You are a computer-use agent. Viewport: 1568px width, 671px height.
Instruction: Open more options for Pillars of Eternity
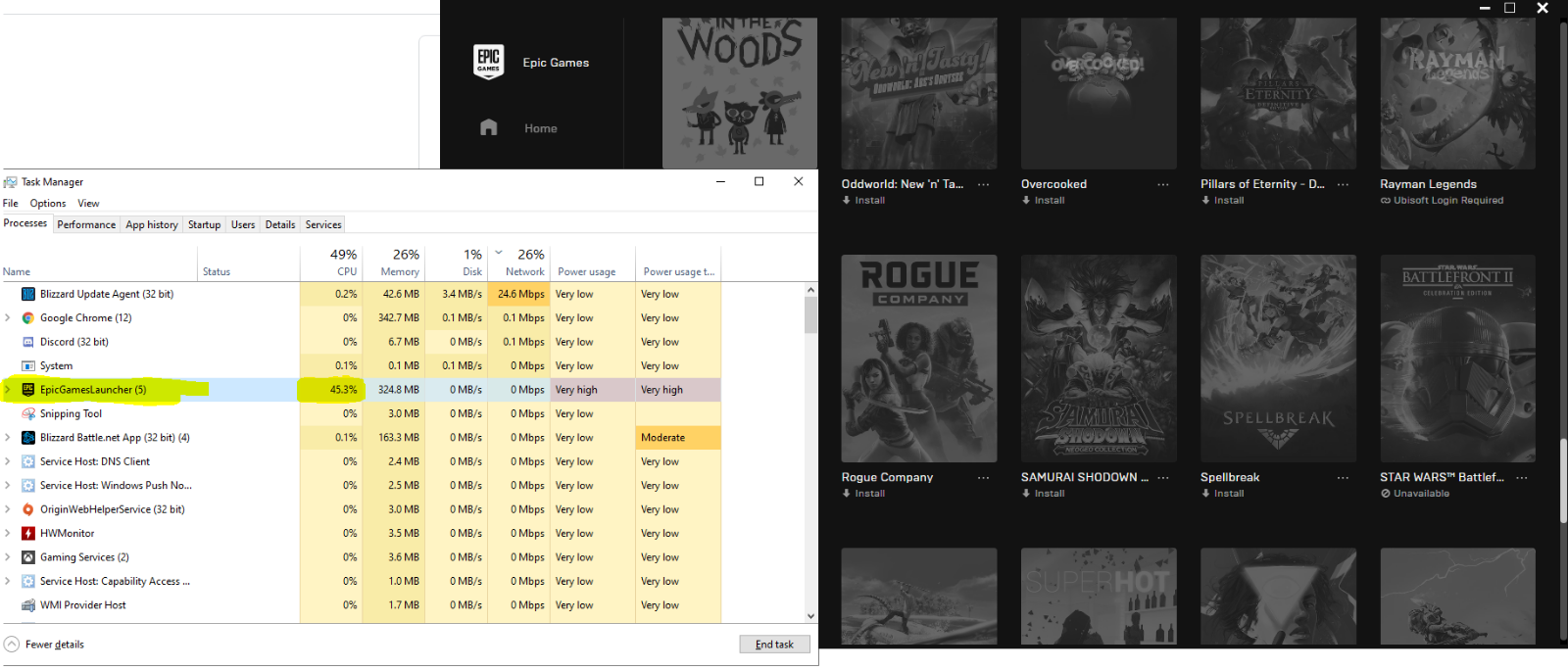tap(1343, 184)
